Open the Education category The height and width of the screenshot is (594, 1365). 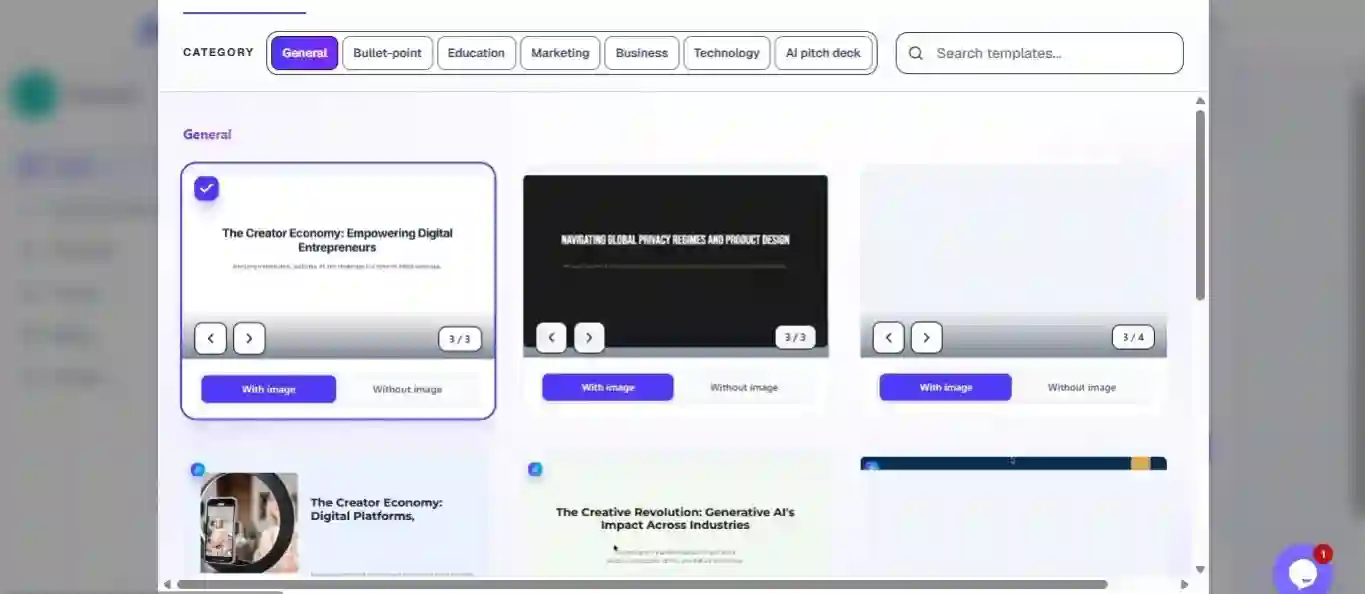tap(476, 53)
